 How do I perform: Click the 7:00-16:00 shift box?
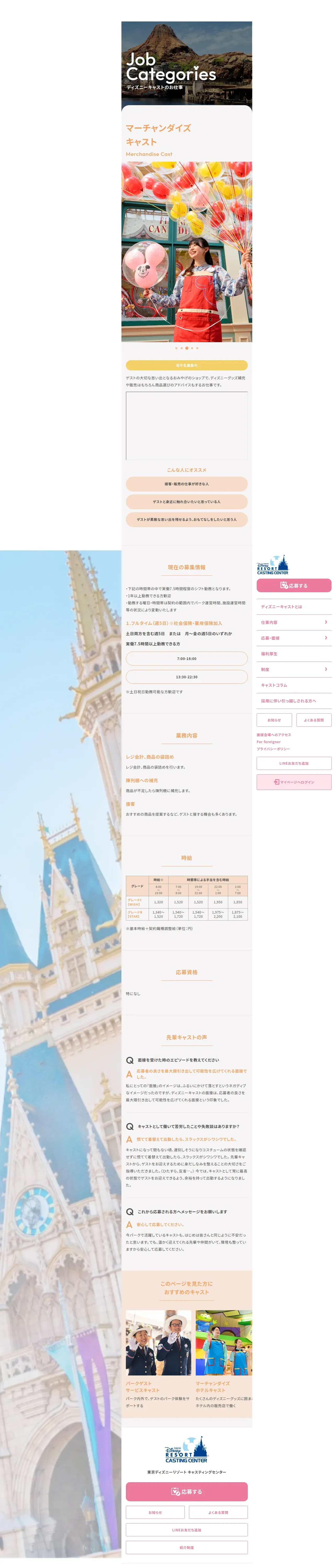pos(186,659)
